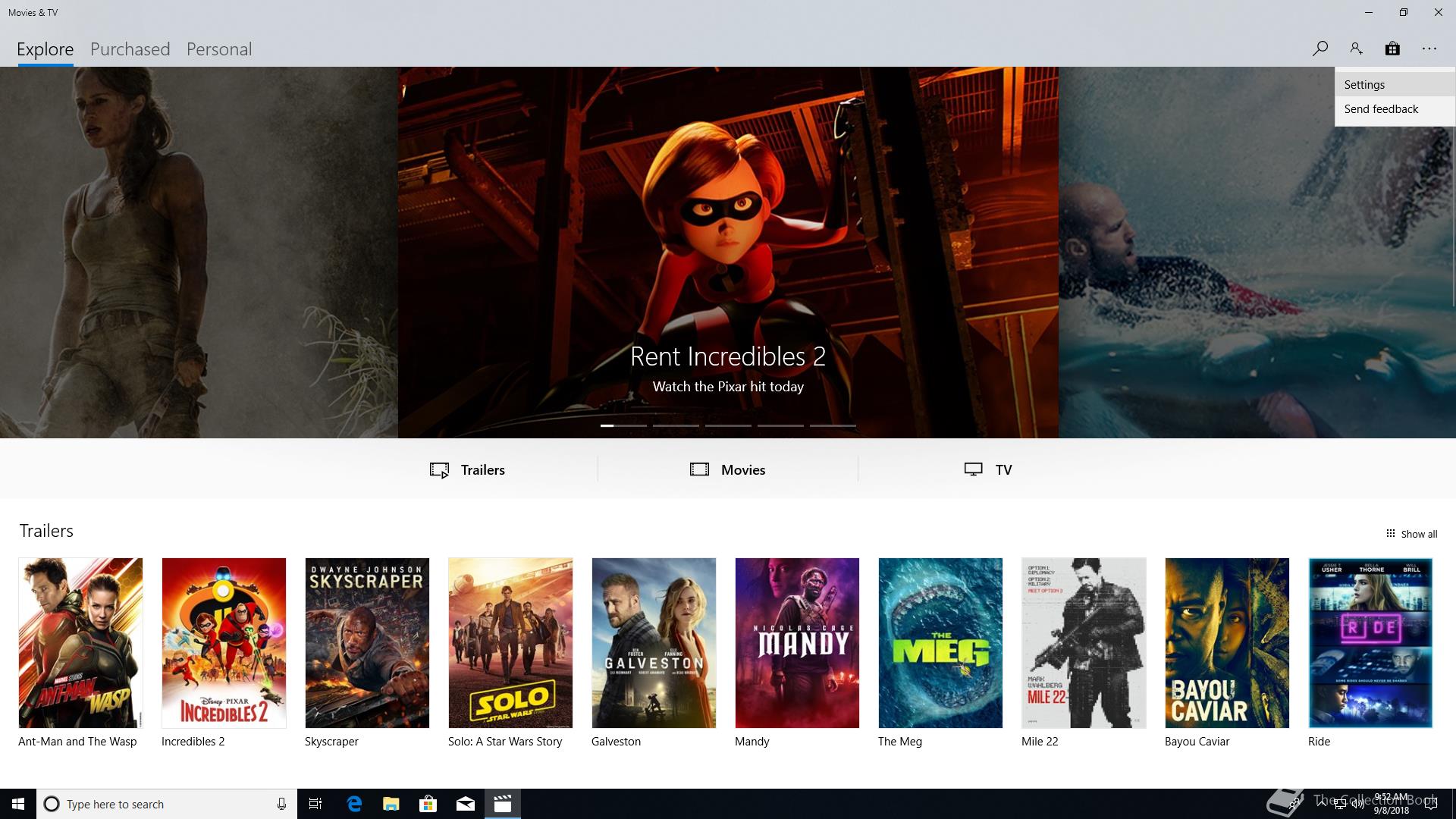Click Rent Incredibles 2 banner title
Viewport: 1456px width, 819px height.
click(x=728, y=356)
